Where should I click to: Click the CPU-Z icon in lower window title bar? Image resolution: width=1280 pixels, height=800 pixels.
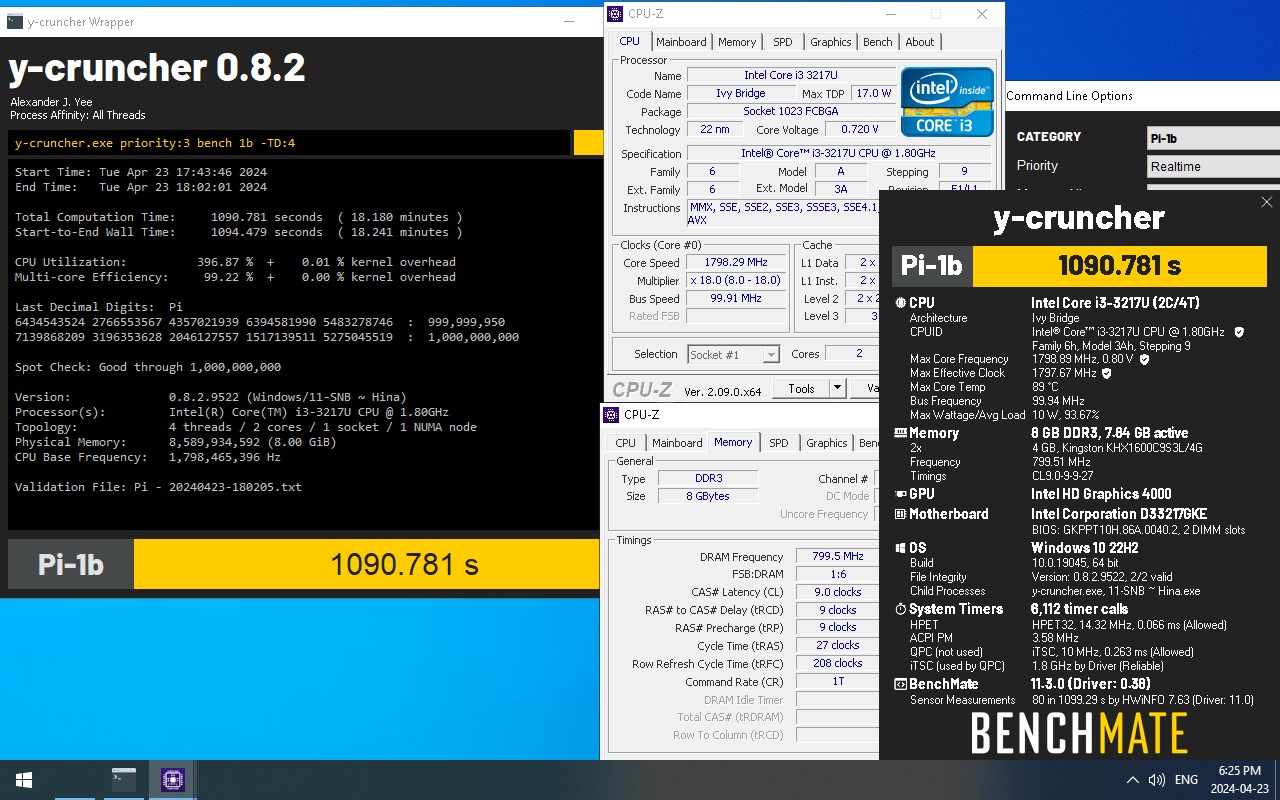click(x=612, y=415)
